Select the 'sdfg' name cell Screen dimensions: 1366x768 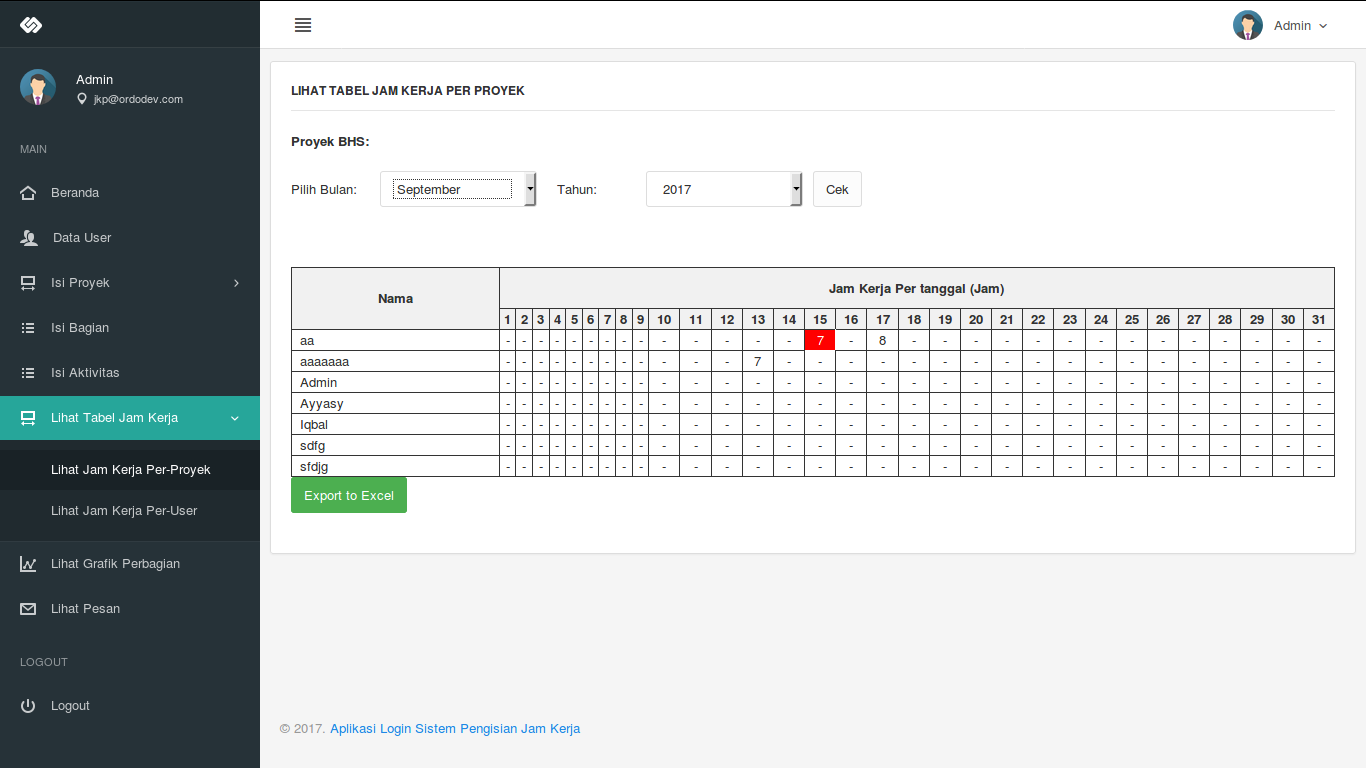coord(395,445)
